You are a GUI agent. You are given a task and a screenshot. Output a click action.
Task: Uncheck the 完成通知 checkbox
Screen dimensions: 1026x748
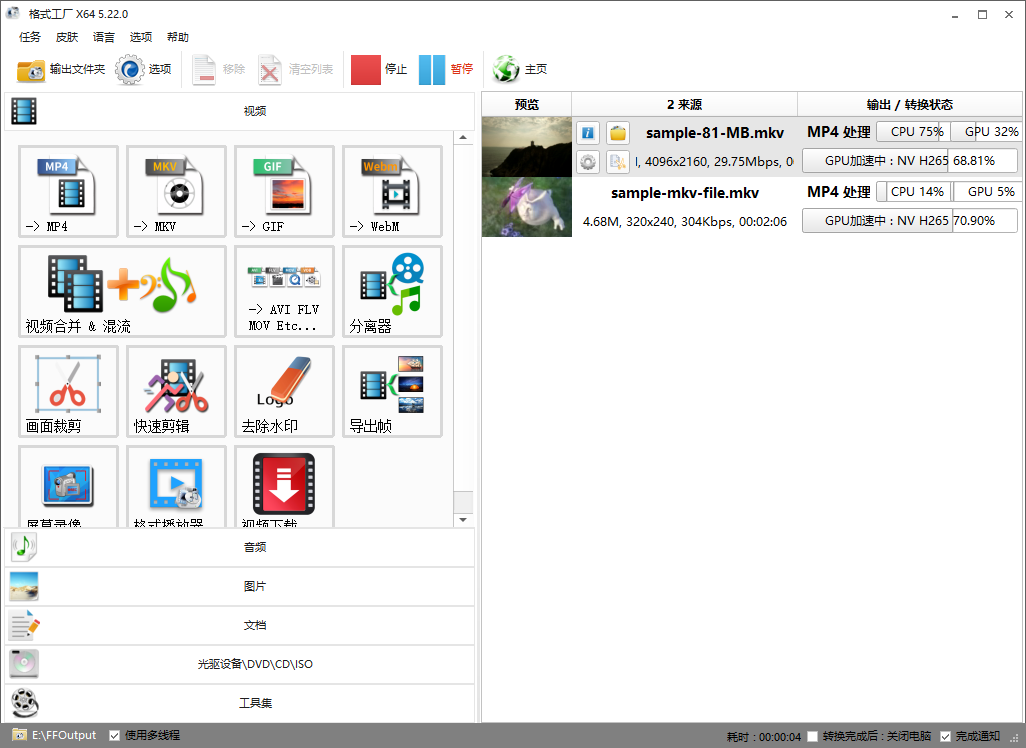945,736
